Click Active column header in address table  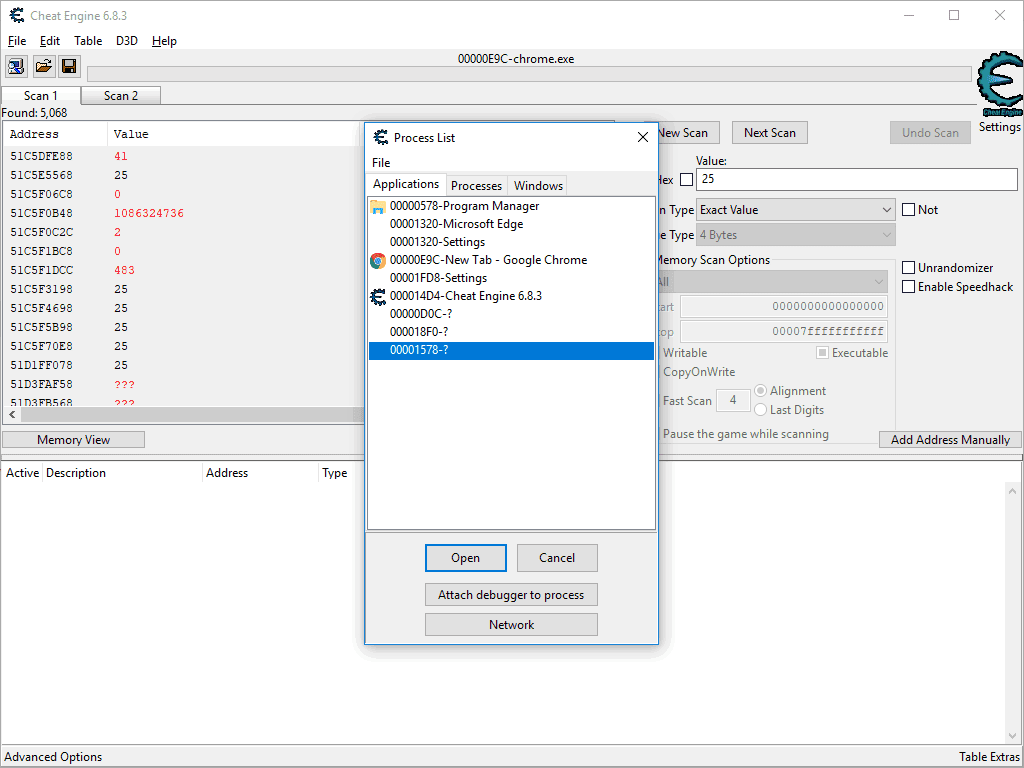[22, 473]
